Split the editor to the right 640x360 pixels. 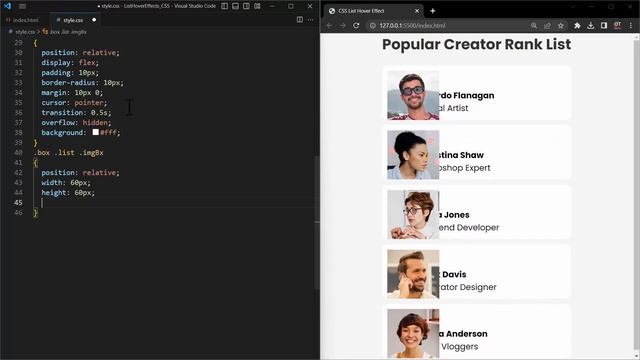click(x=300, y=20)
